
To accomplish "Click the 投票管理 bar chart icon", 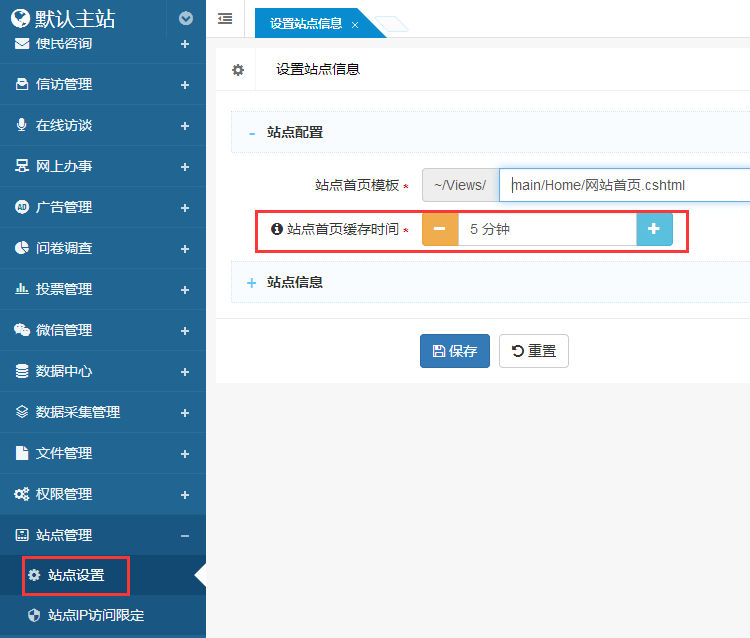I will (22, 289).
